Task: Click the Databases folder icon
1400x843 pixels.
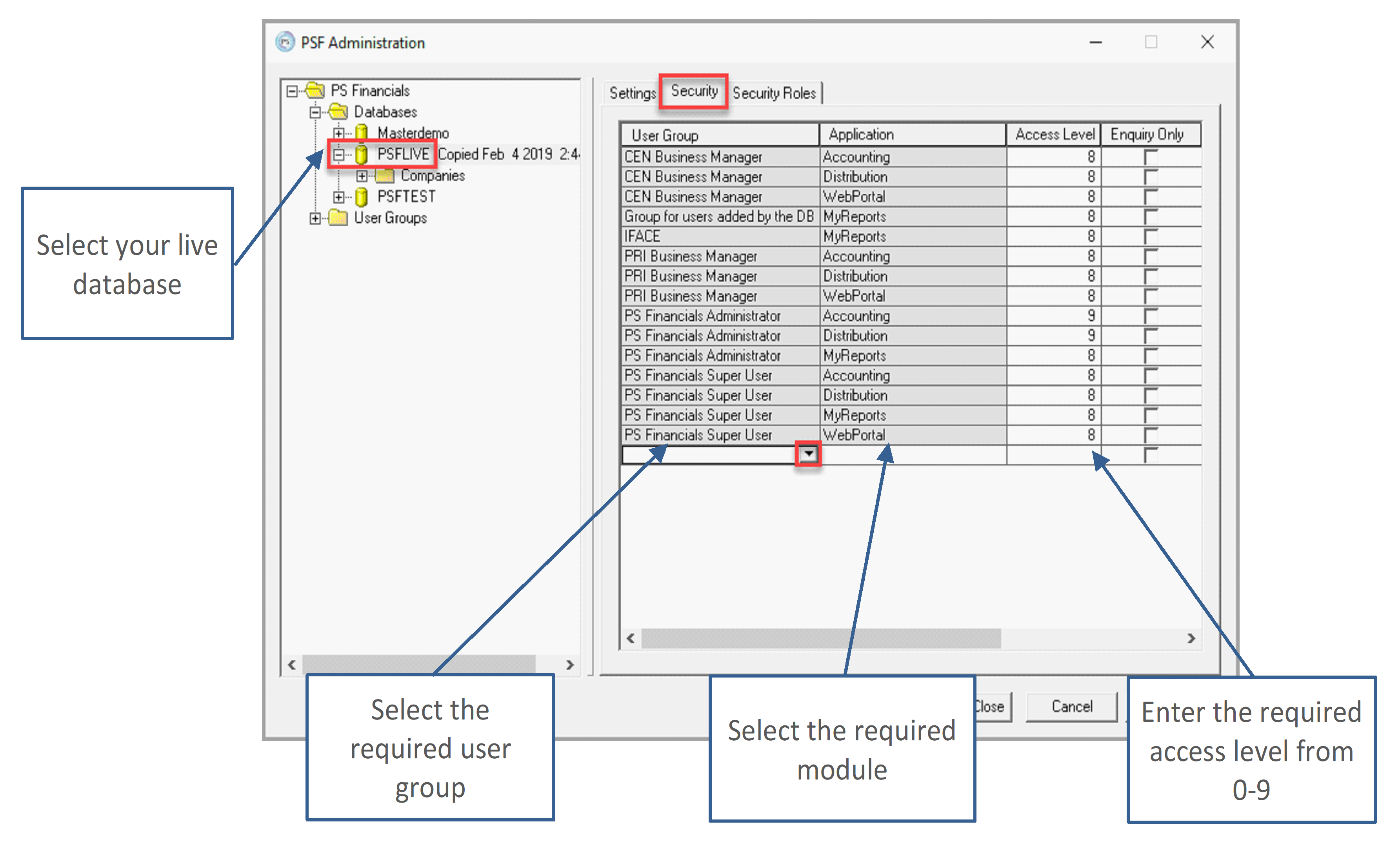Action: click(338, 112)
